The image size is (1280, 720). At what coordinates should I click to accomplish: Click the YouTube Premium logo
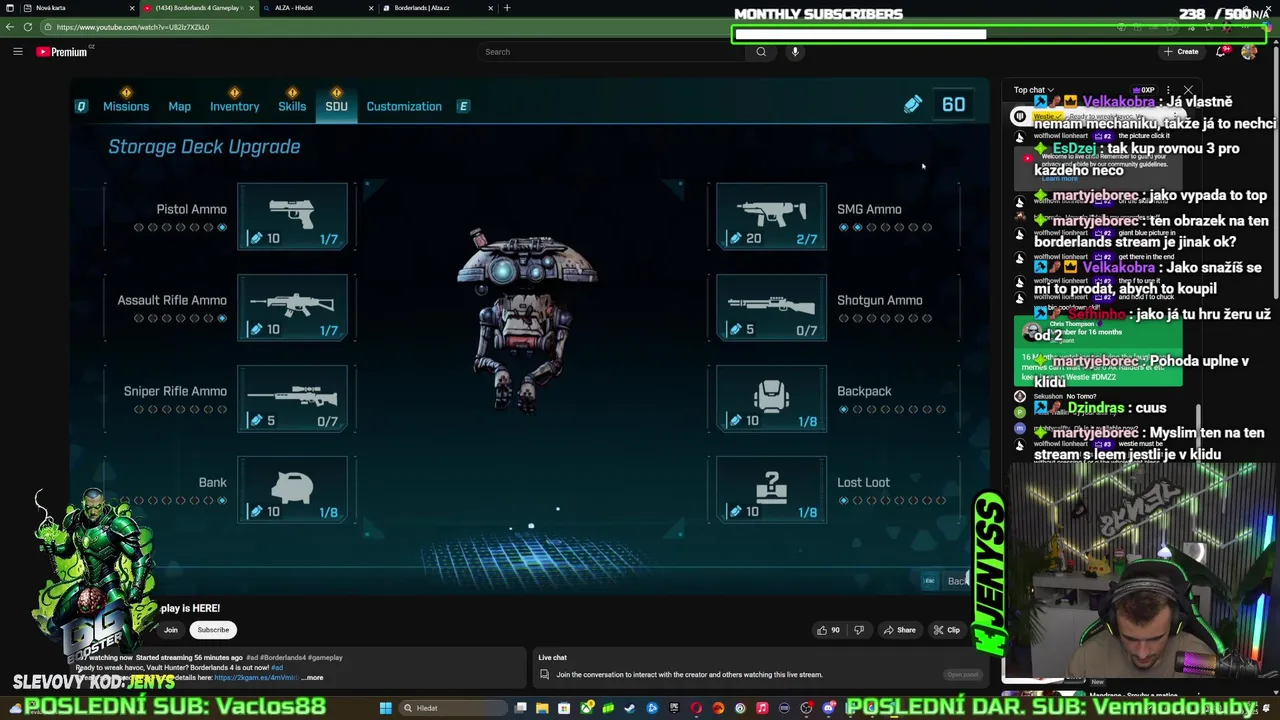point(62,52)
